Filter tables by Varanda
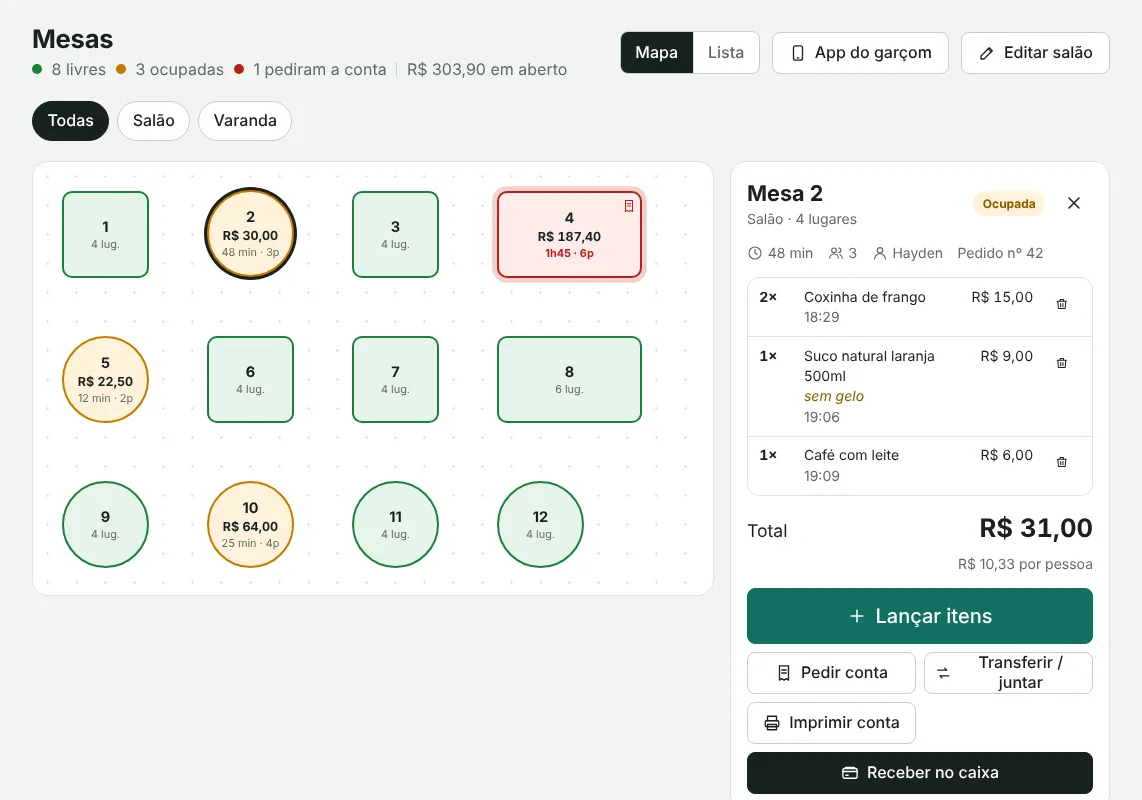The height and width of the screenshot is (800, 1142). click(245, 120)
